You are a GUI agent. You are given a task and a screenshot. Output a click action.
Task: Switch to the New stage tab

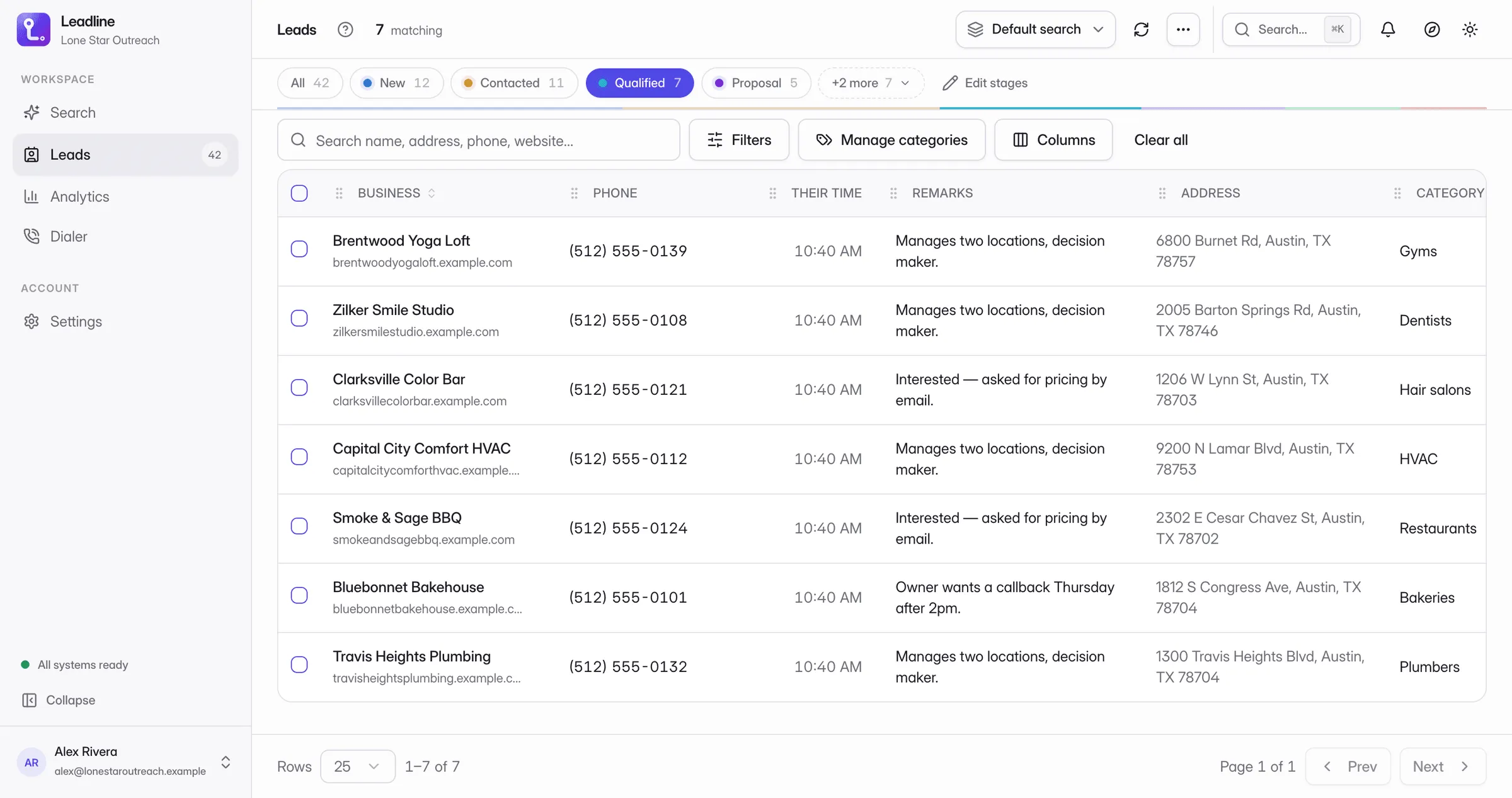click(397, 83)
